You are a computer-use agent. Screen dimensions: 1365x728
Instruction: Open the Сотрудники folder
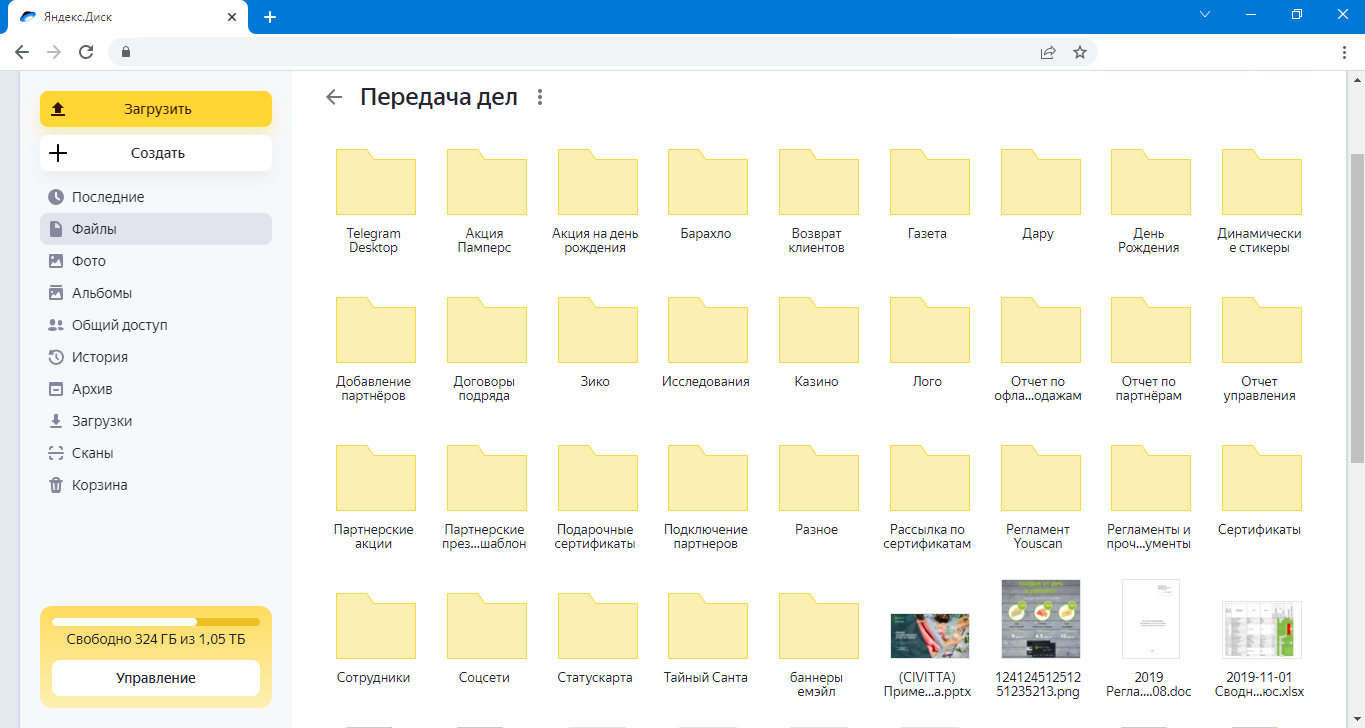click(x=375, y=626)
